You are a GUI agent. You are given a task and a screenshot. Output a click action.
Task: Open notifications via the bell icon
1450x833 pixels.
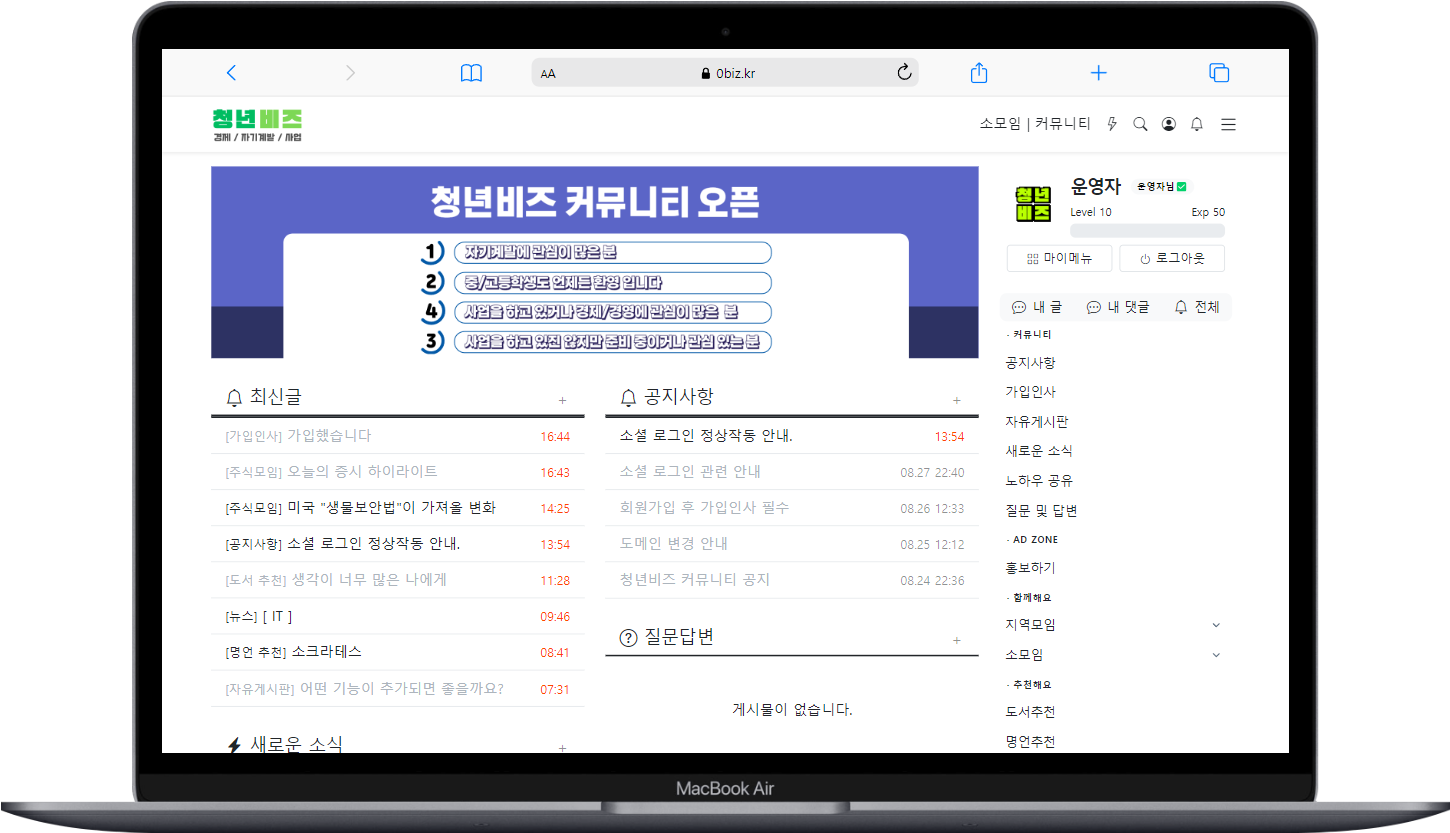click(1196, 124)
